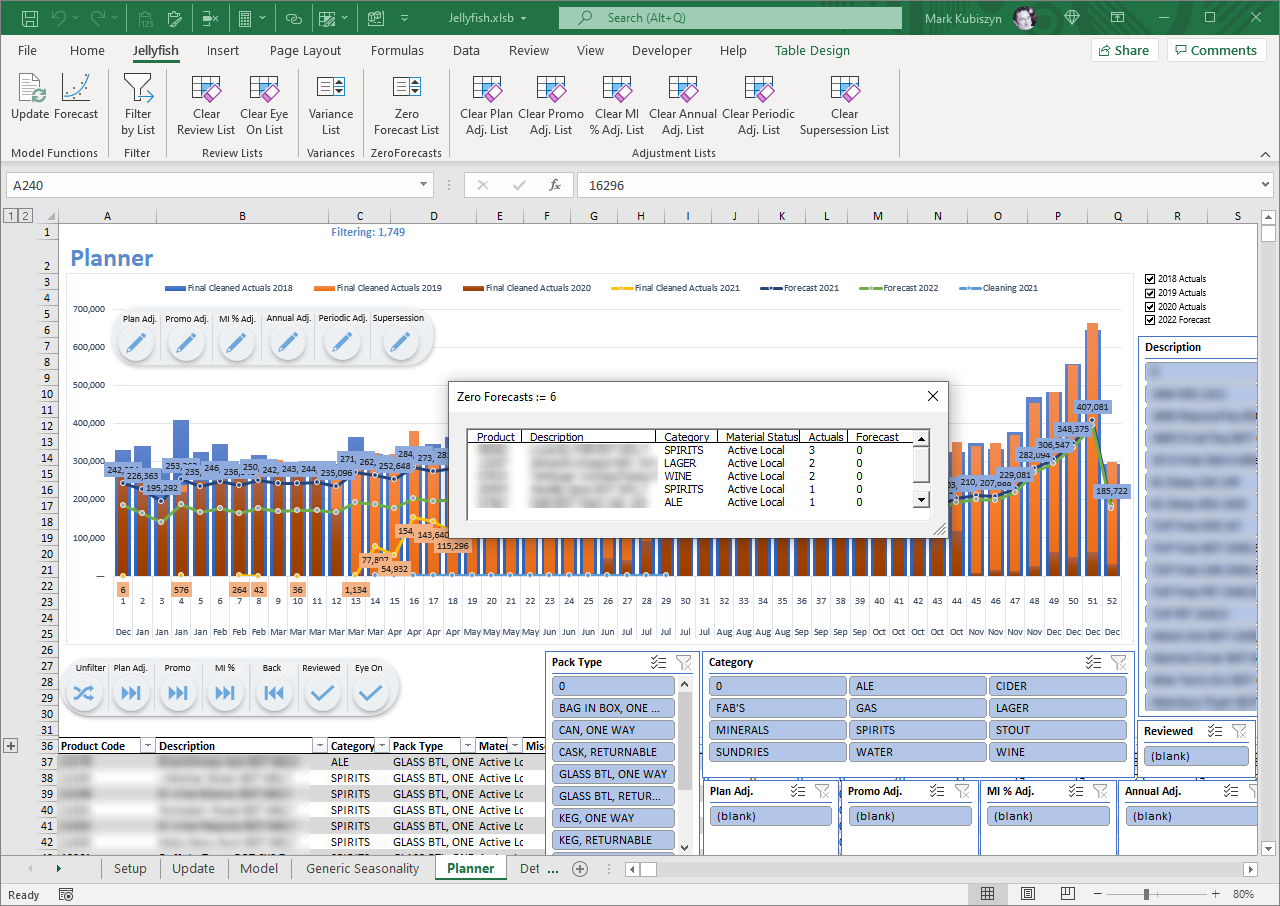Open the Generic Seasonality sheet tab
Screen dimensions: 1280x906
point(362,868)
